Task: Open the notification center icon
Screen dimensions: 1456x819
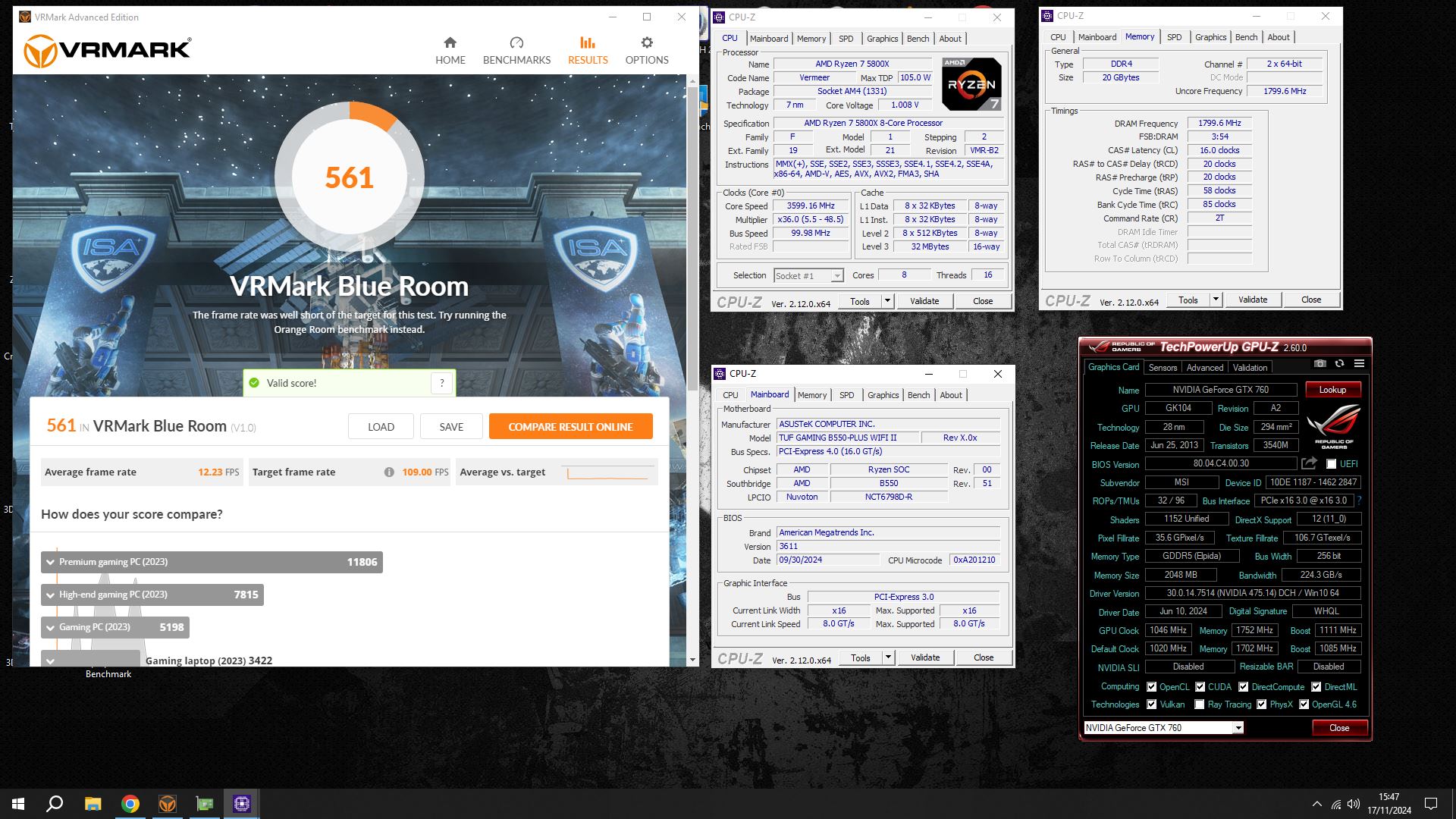Action: [1431, 804]
